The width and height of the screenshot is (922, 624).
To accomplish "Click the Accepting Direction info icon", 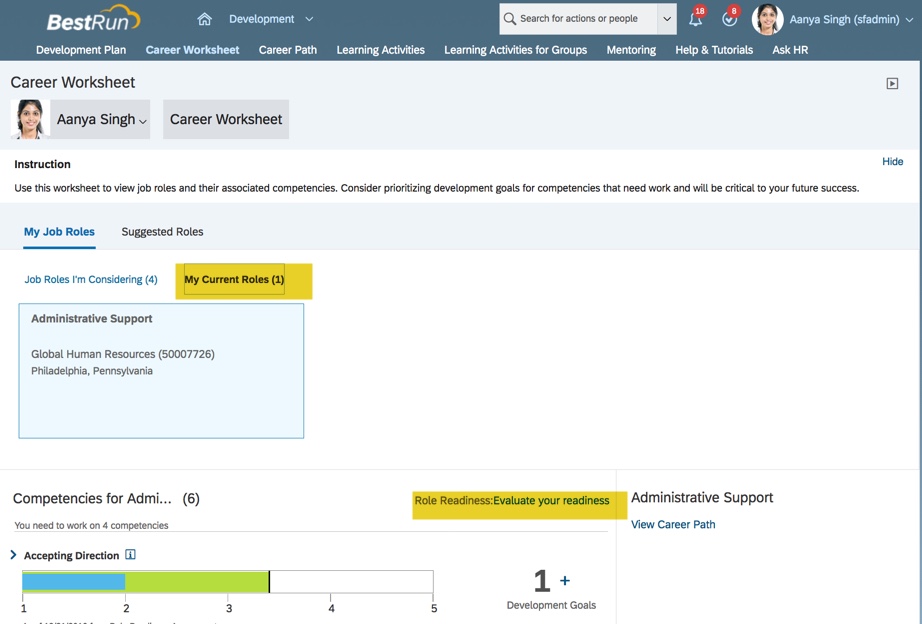I will point(130,555).
